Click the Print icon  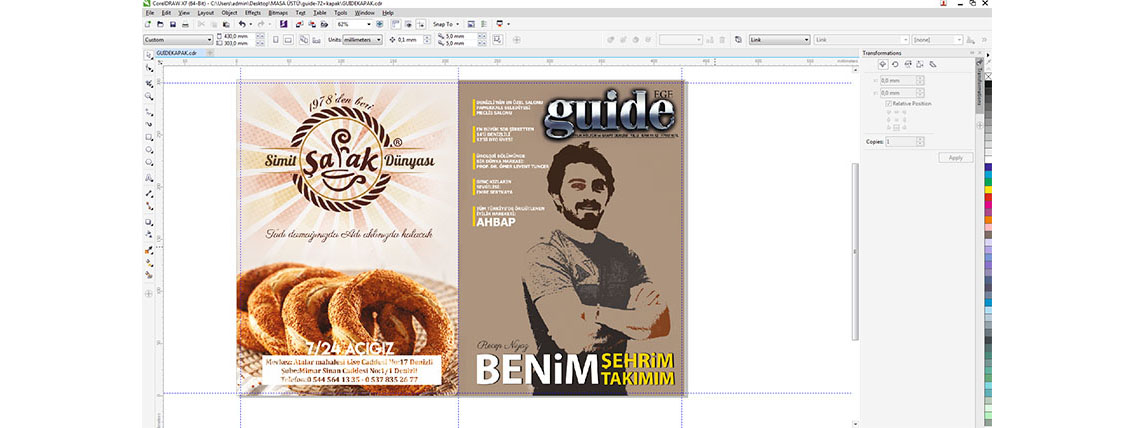(x=185, y=24)
